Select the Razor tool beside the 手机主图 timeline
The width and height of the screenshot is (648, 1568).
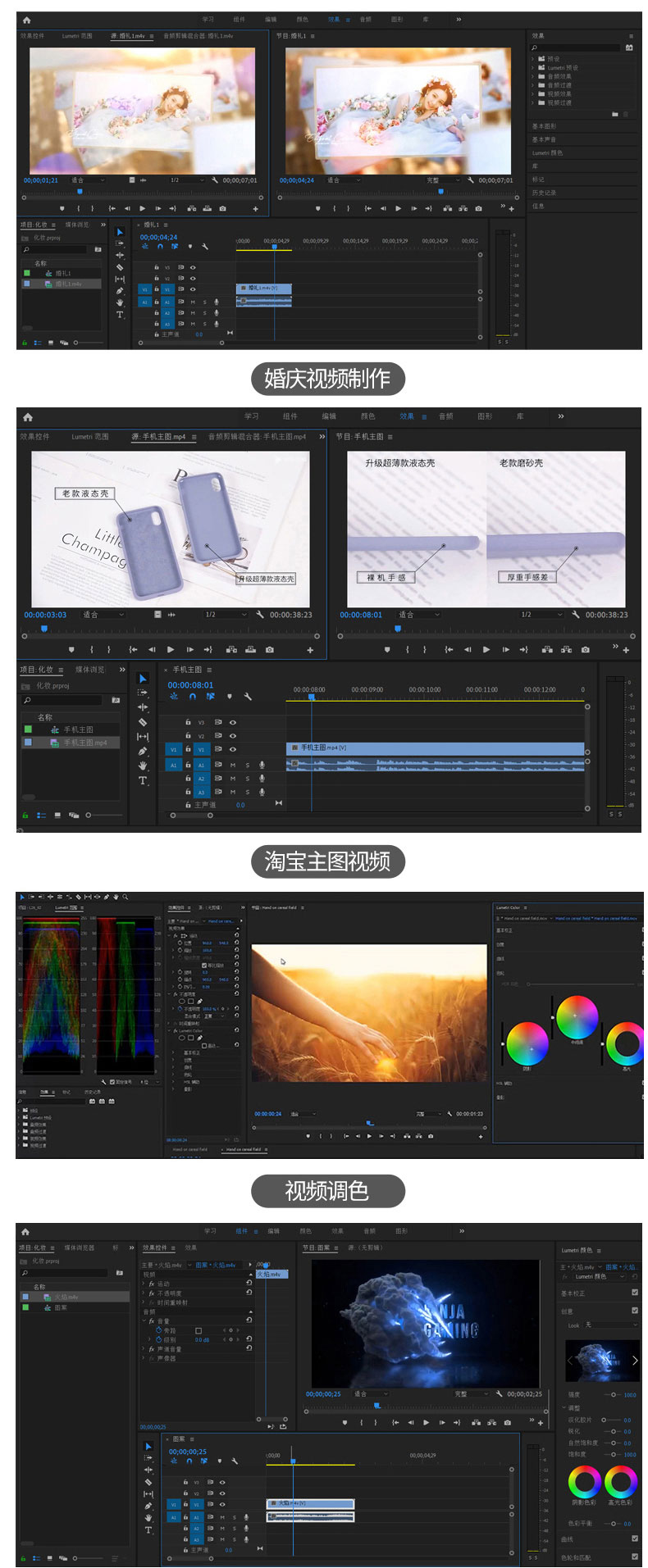[x=143, y=722]
